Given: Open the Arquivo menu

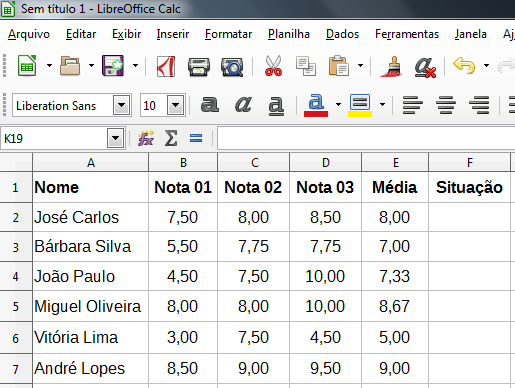Looking at the screenshot, I should click(x=29, y=34).
